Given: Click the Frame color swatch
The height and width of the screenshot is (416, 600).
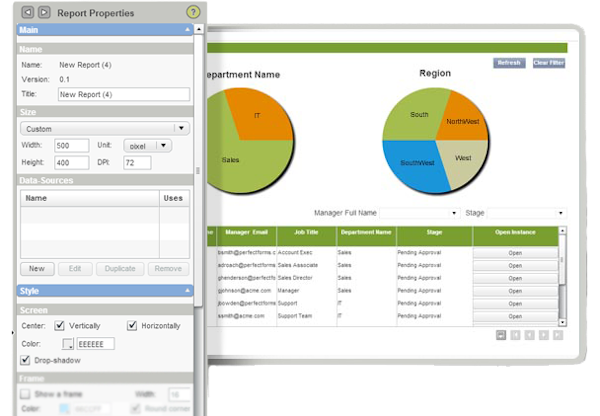Looking at the screenshot, I should coord(65,408).
